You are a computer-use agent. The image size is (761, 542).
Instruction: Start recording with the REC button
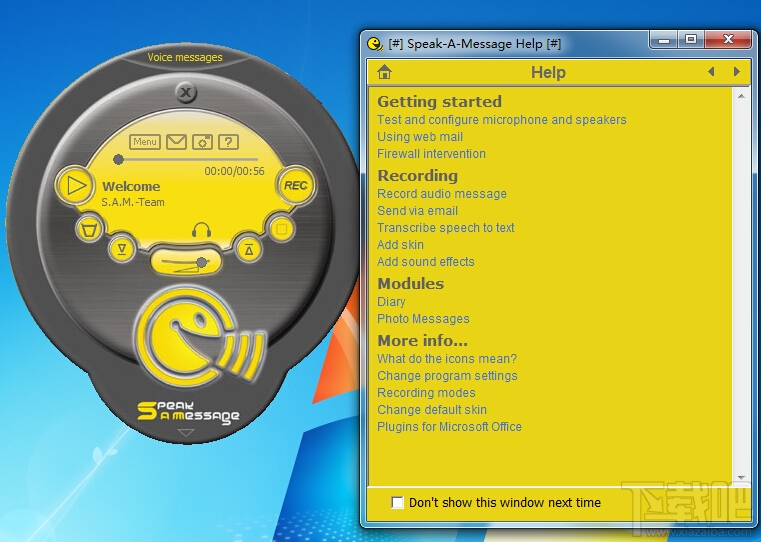pos(296,185)
